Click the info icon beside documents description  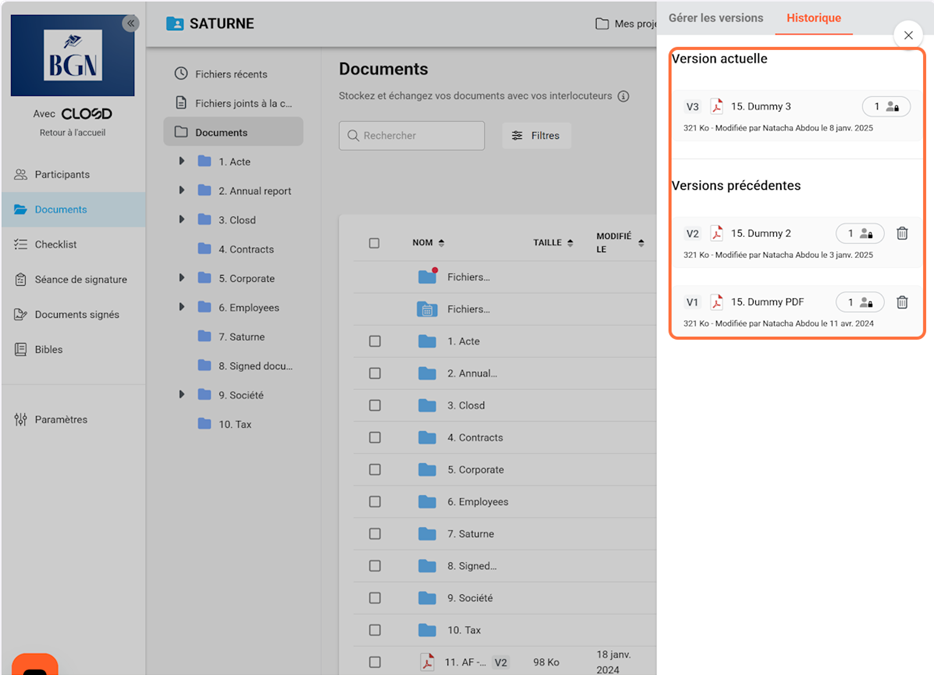click(623, 97)
